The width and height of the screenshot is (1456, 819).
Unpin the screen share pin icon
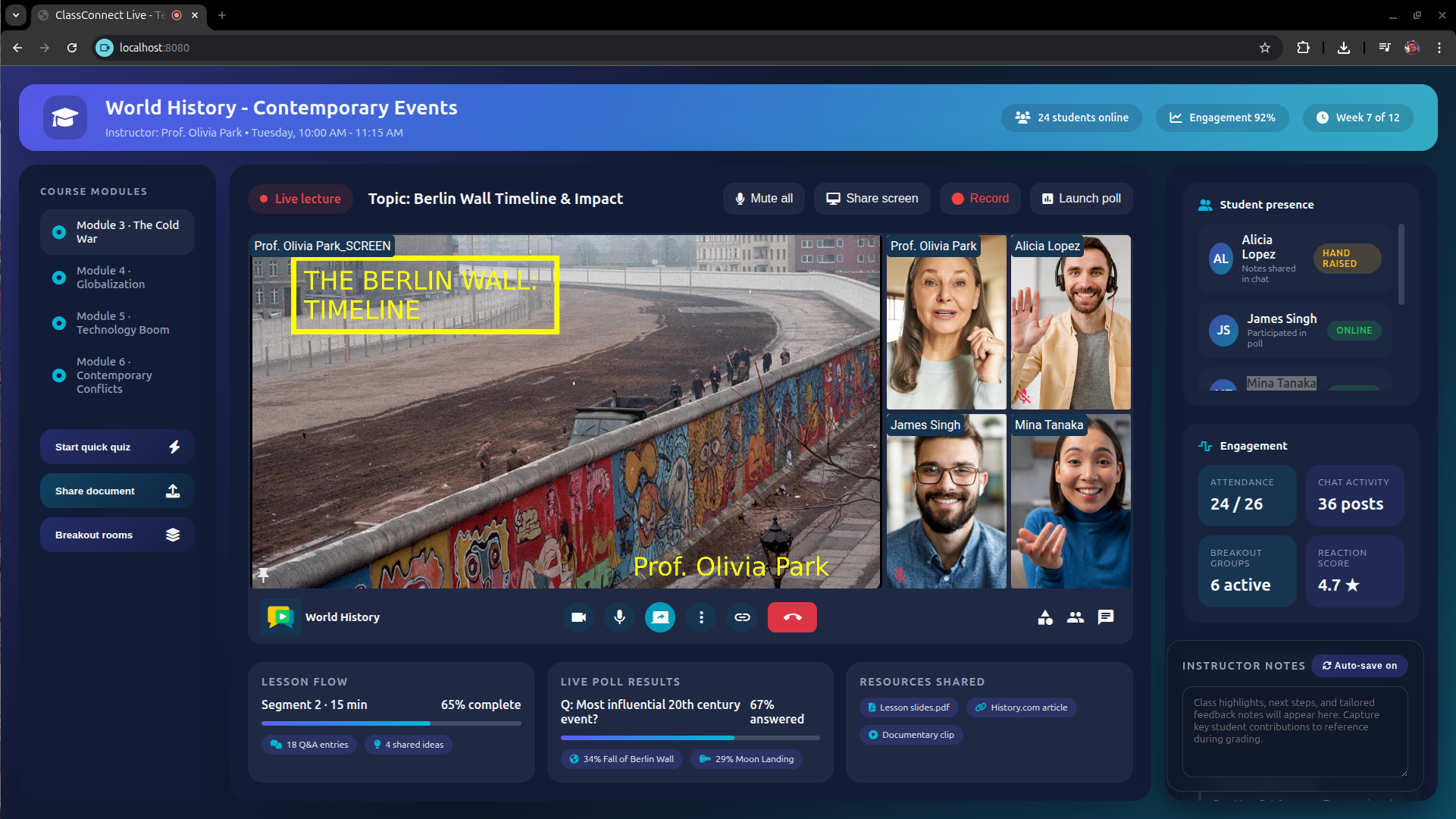[263, 574]
